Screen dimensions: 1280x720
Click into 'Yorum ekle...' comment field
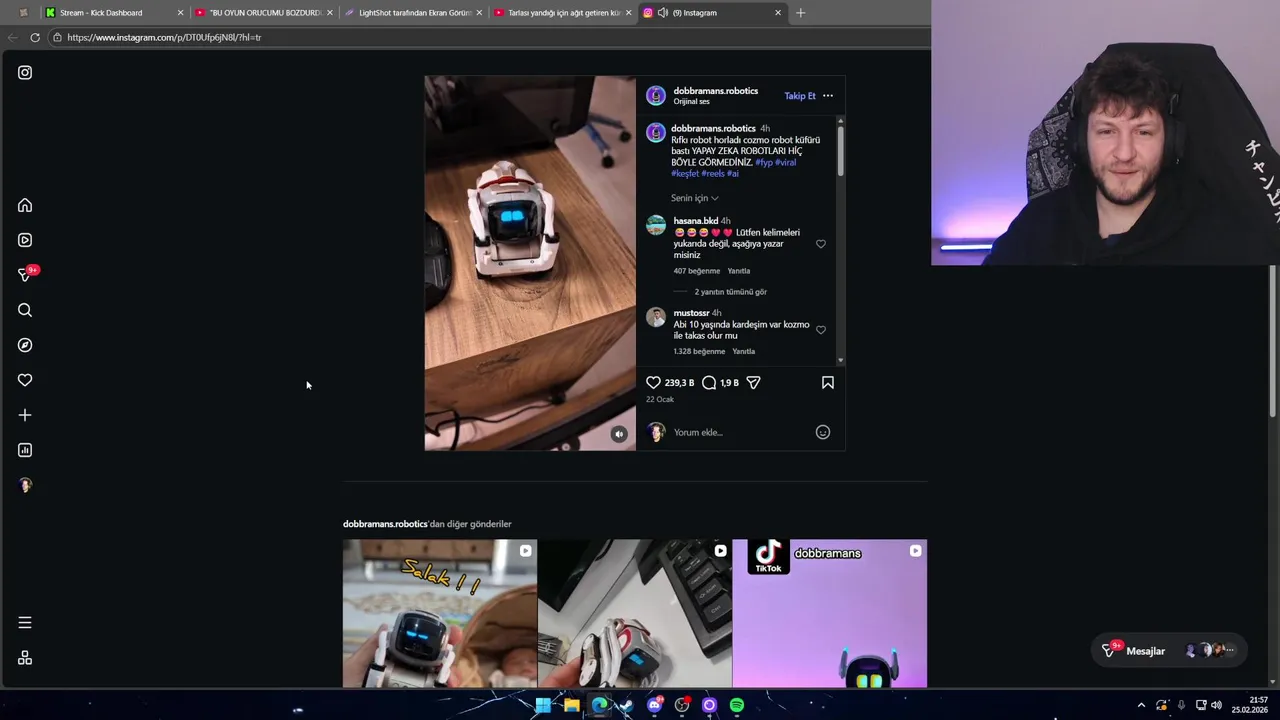(740, 432)
